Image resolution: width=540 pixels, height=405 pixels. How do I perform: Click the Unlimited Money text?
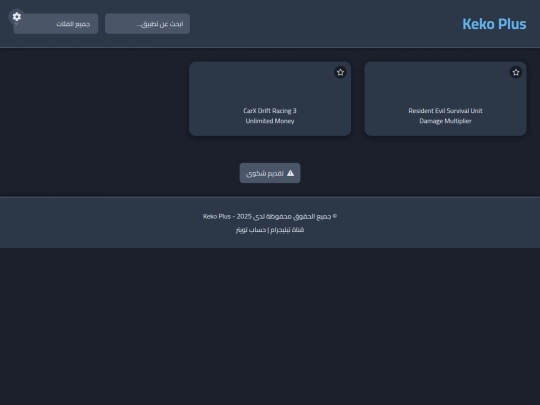[270, 121]
